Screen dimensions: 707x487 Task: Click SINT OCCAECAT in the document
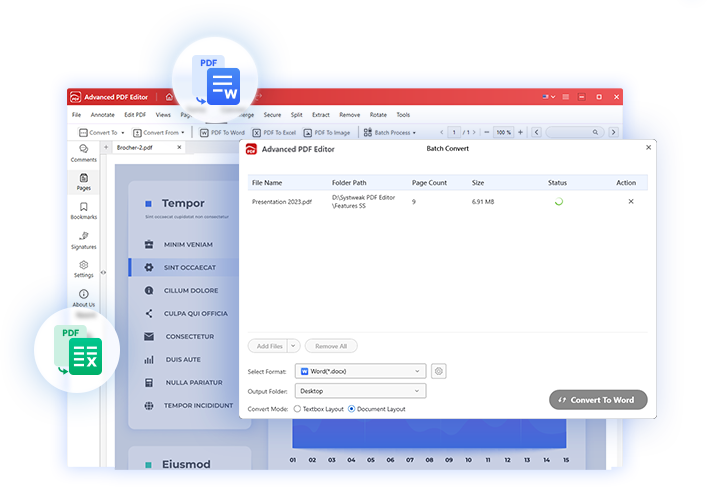point(190,267)
